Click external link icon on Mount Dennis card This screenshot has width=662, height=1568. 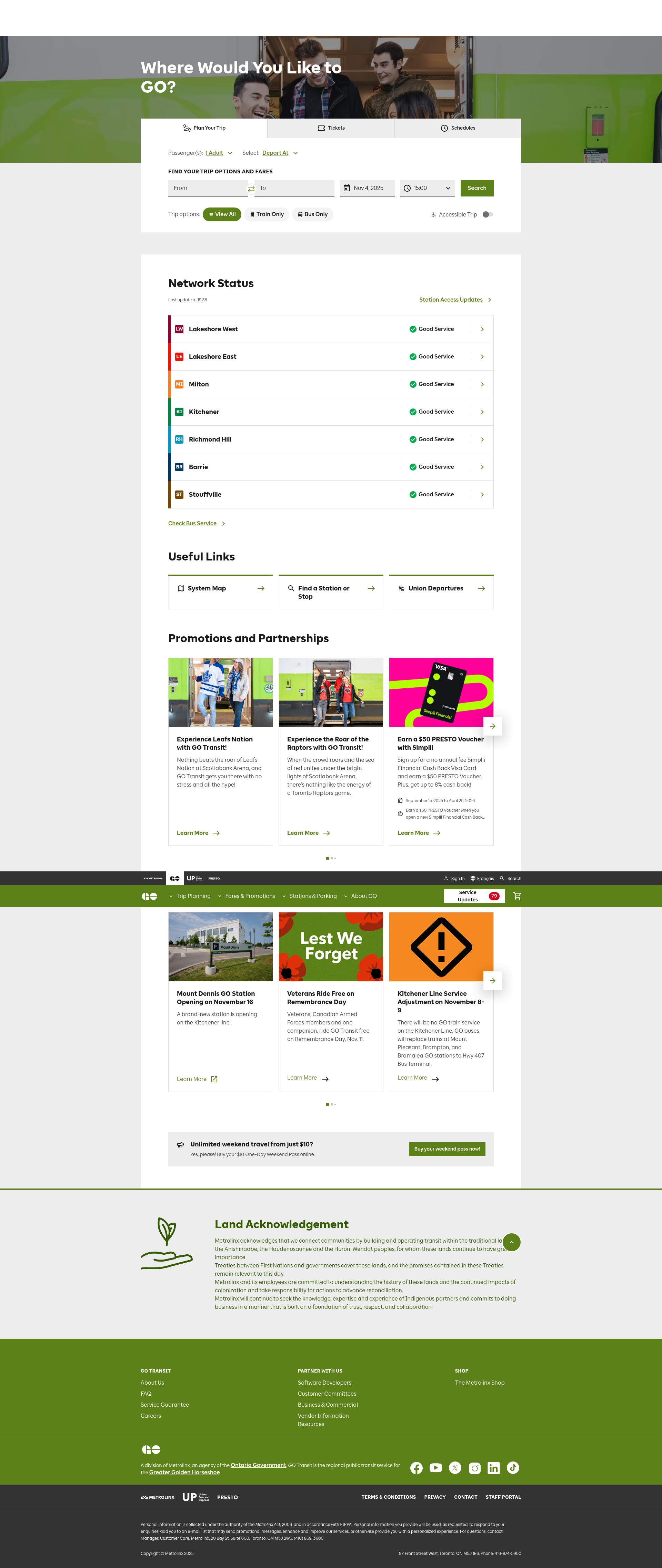(x=214, y=1079)
